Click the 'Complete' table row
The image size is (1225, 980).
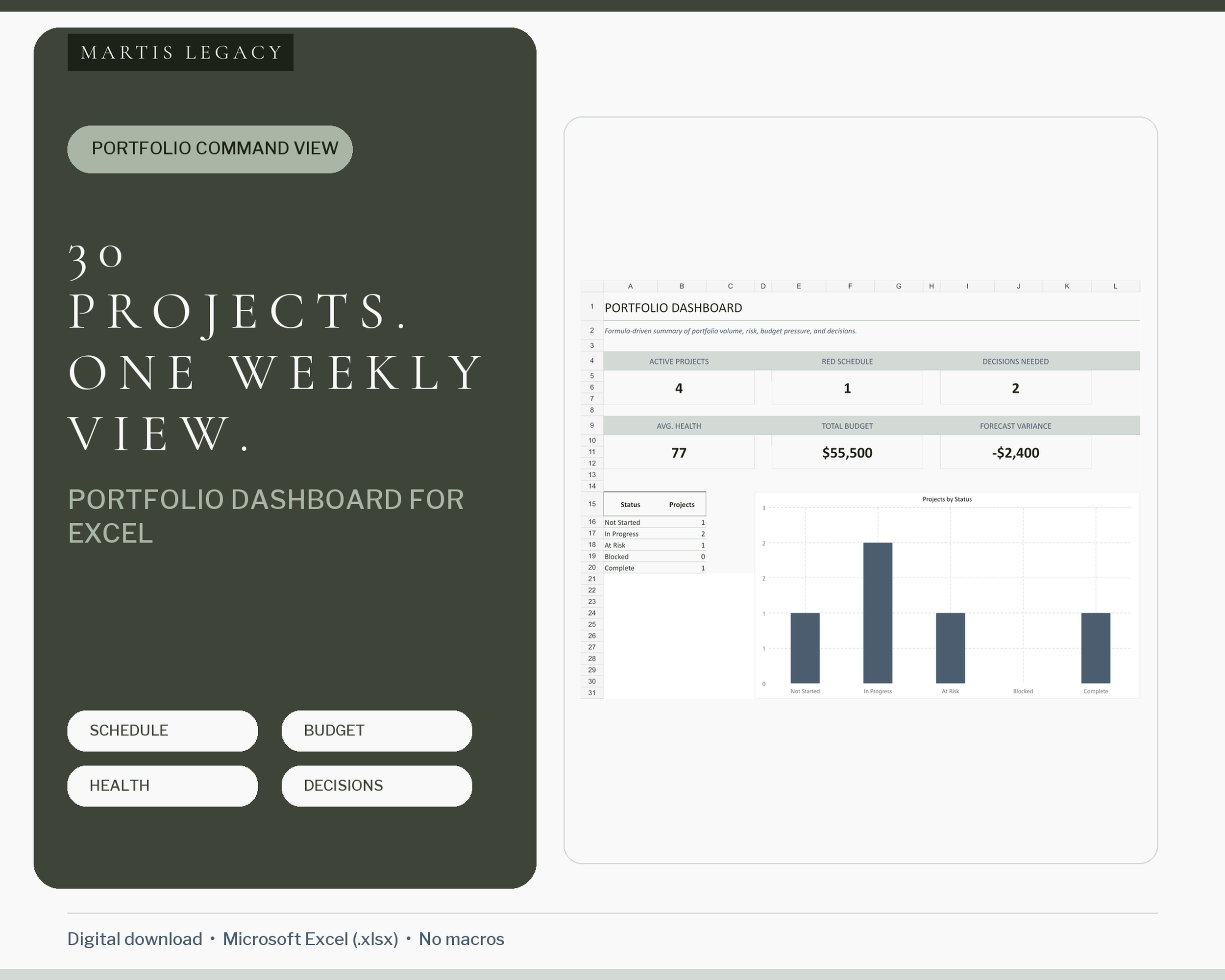(655, 567)
